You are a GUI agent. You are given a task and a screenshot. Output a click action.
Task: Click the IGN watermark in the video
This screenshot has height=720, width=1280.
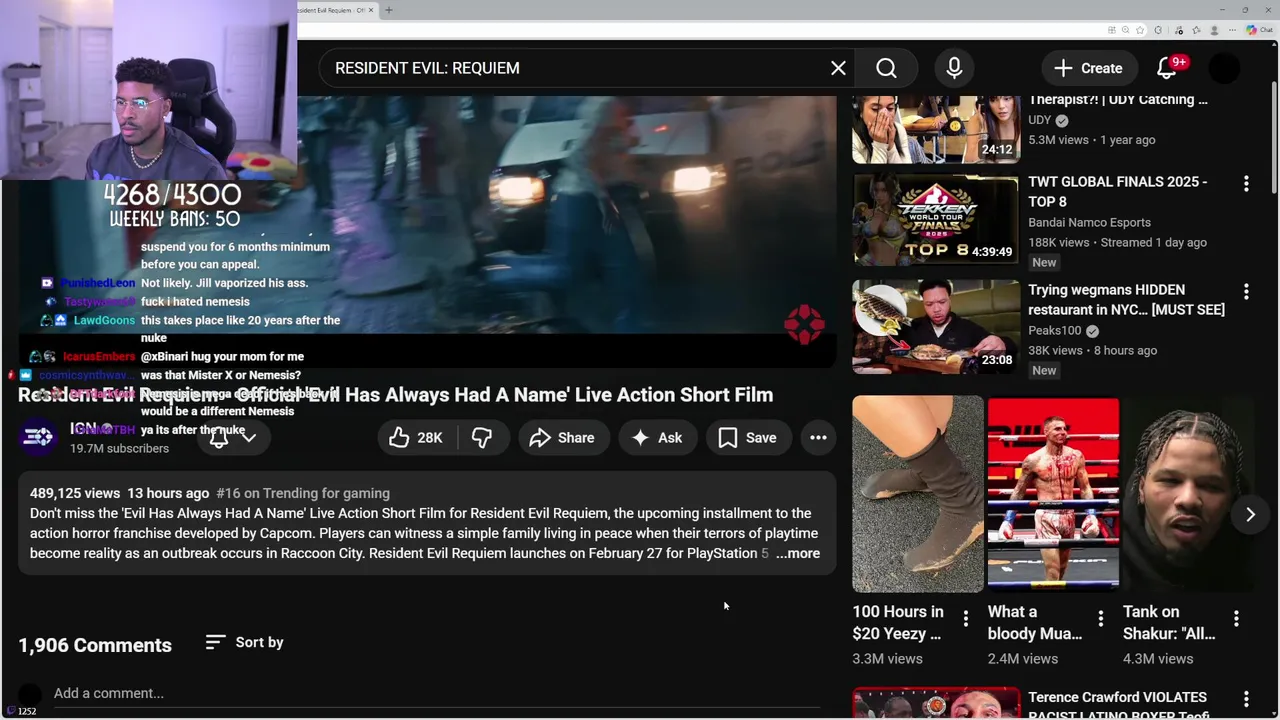[804, 323]
